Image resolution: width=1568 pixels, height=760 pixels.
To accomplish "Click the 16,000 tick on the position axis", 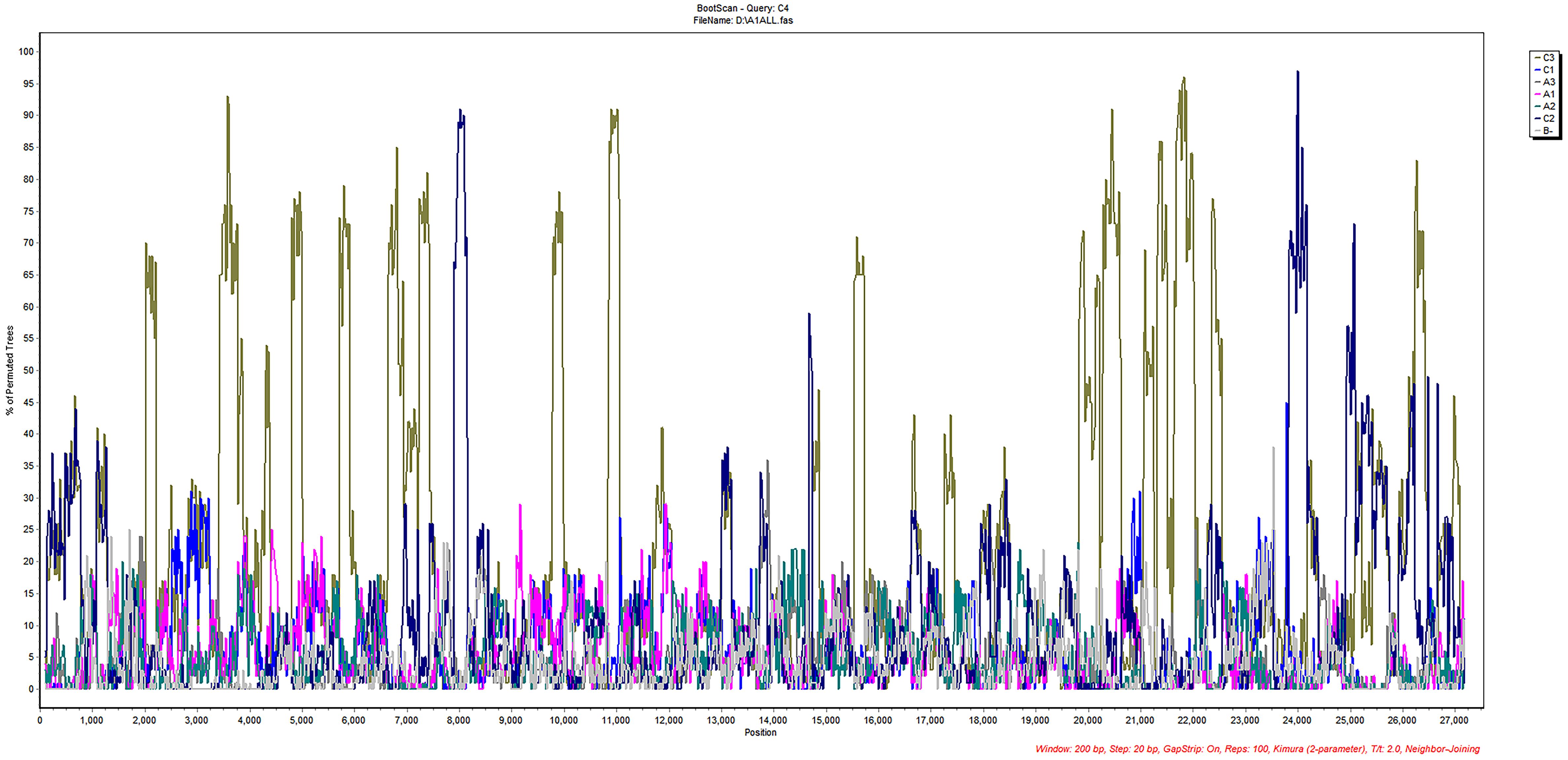I will (x=878, y=720).
